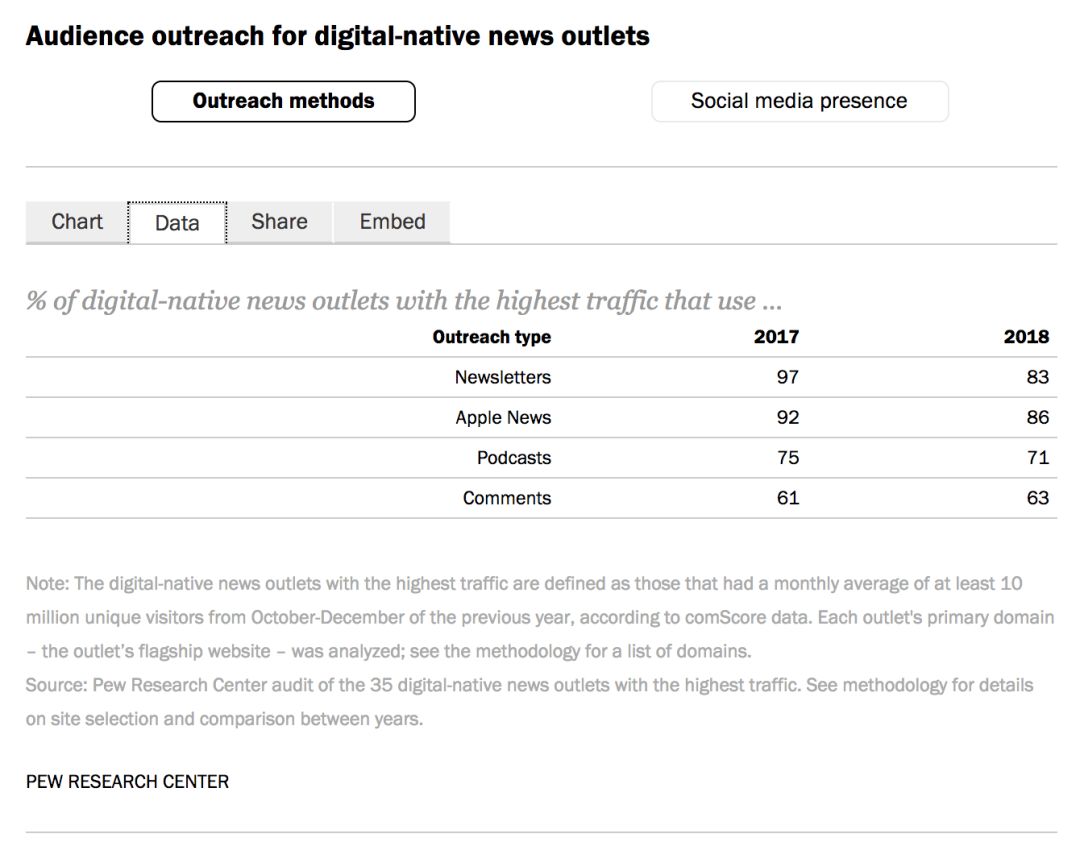Click Podcasts 2018 value 71
The width and height of the screenshot is (1080, 846).
[1038, 458]
